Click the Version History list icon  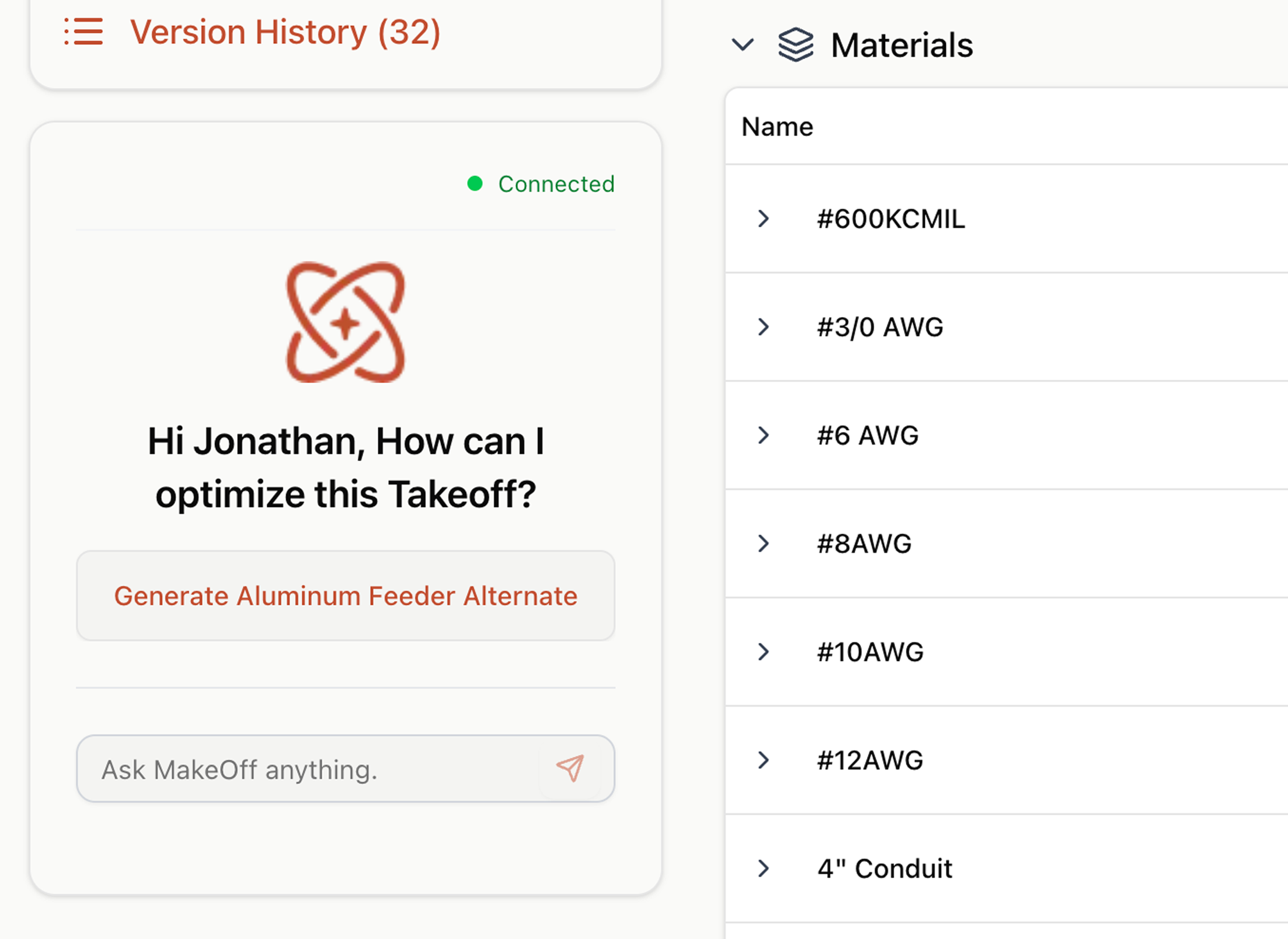pos(83,32)
